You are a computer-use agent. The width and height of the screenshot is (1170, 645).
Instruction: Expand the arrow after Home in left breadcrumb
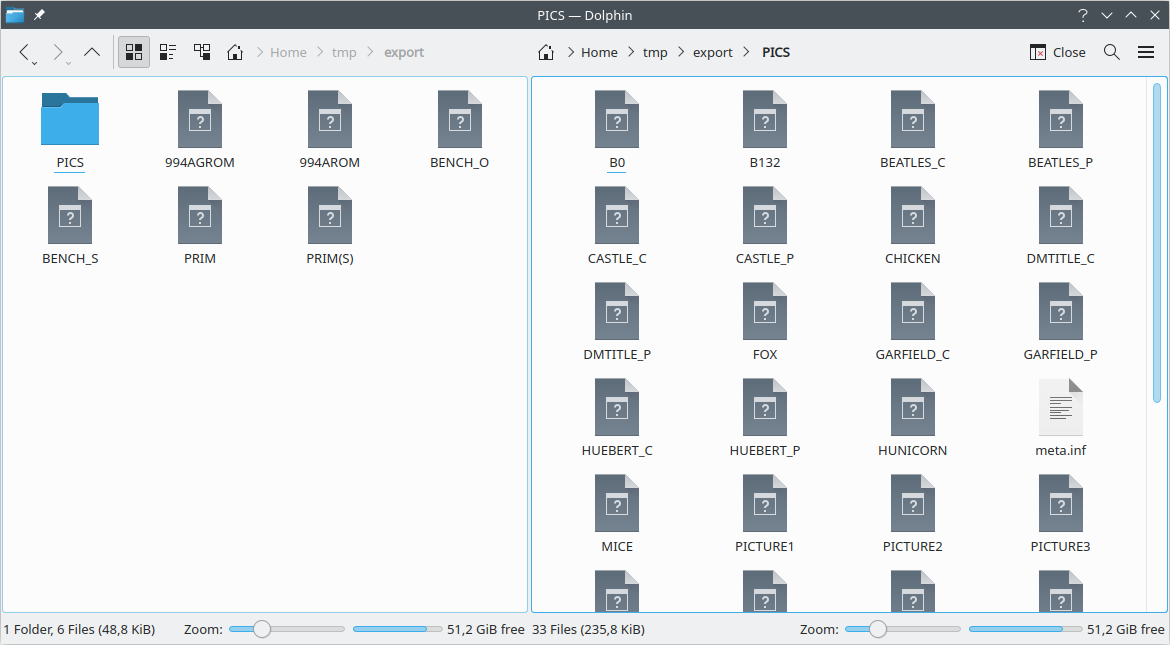(x=320, y=52)
